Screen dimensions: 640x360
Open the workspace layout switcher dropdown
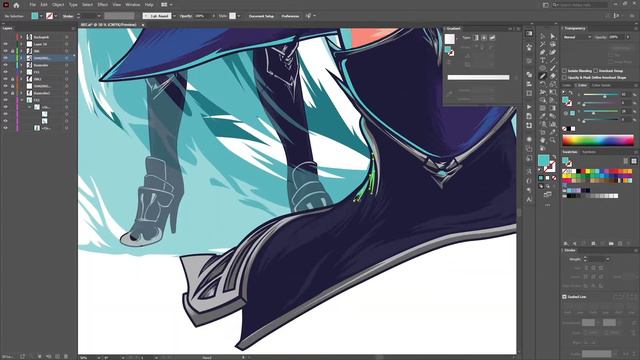(x=166, y=5)
